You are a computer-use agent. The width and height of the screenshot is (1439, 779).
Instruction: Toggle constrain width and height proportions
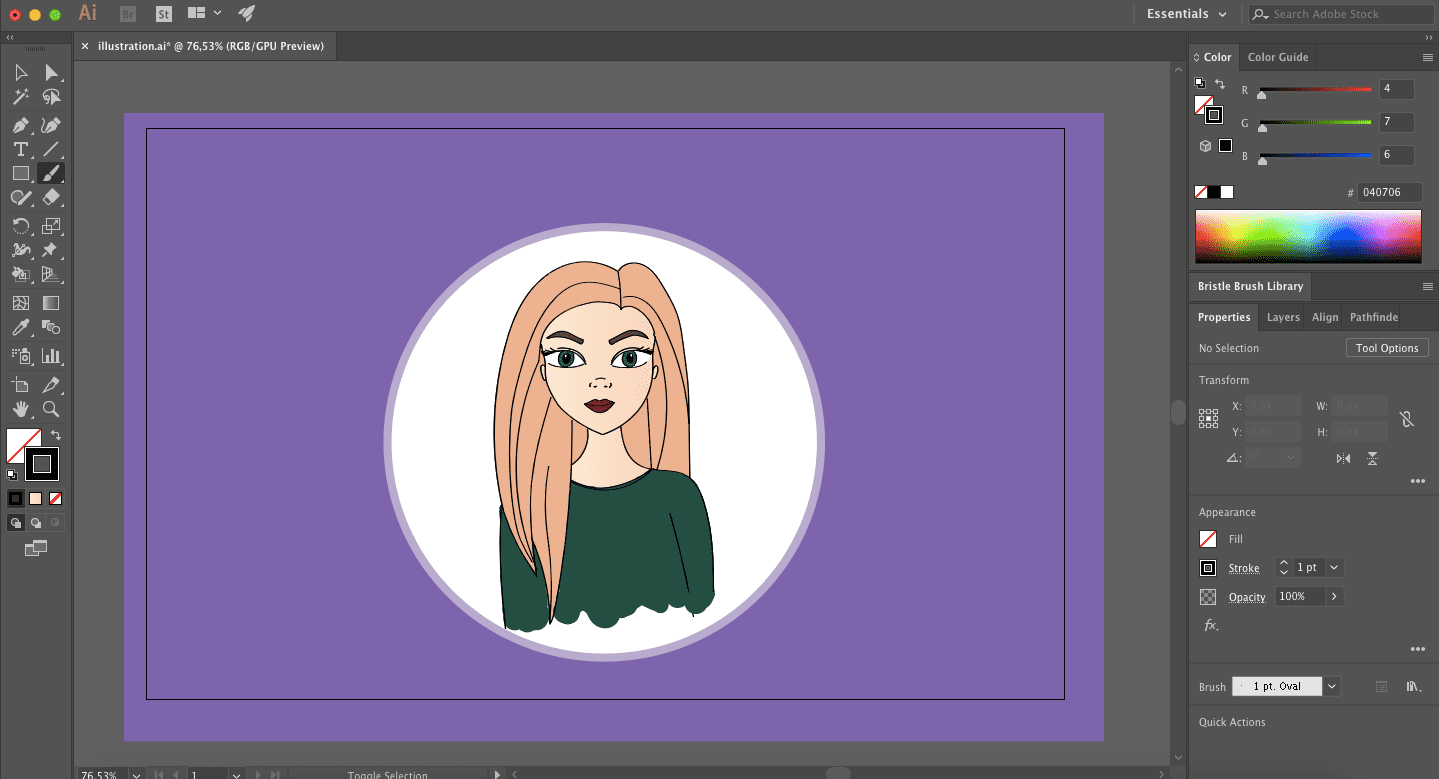coord(1407,419)
